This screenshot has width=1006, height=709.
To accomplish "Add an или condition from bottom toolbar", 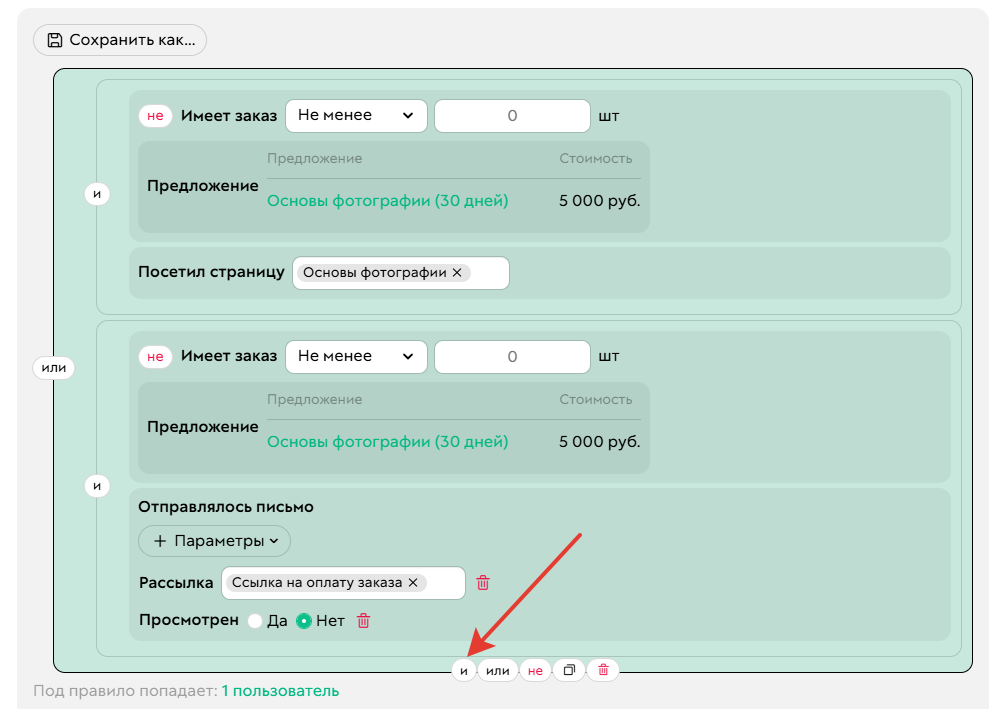I will 497,671.
